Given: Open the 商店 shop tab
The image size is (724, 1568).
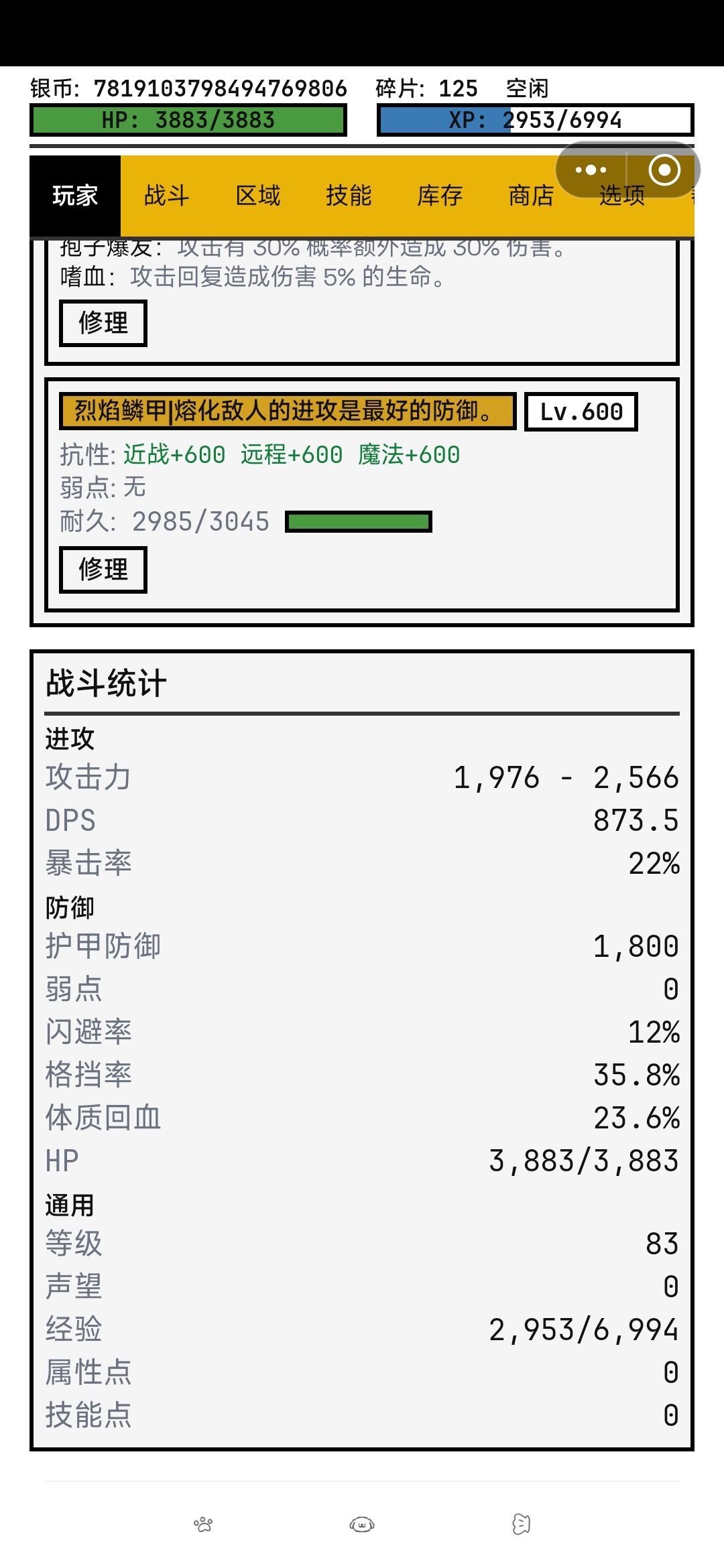Looking at the screenshot, I should click(x=531, y=196).
